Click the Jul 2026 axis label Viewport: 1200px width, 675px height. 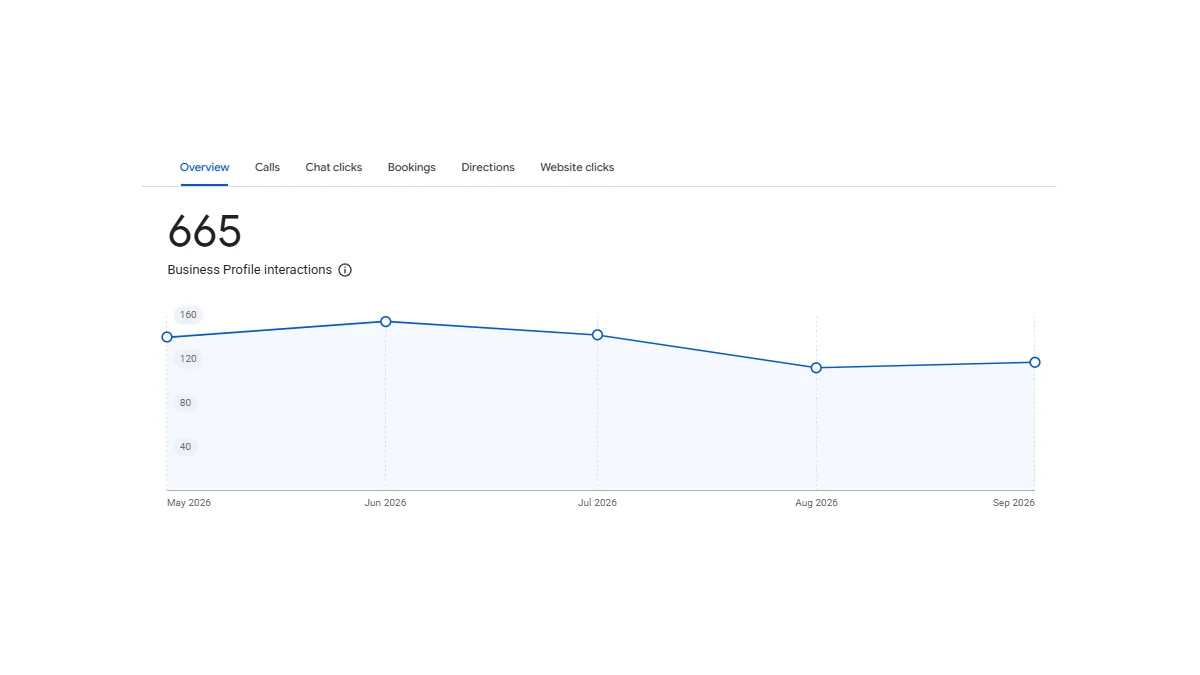(x=597, y=503)
